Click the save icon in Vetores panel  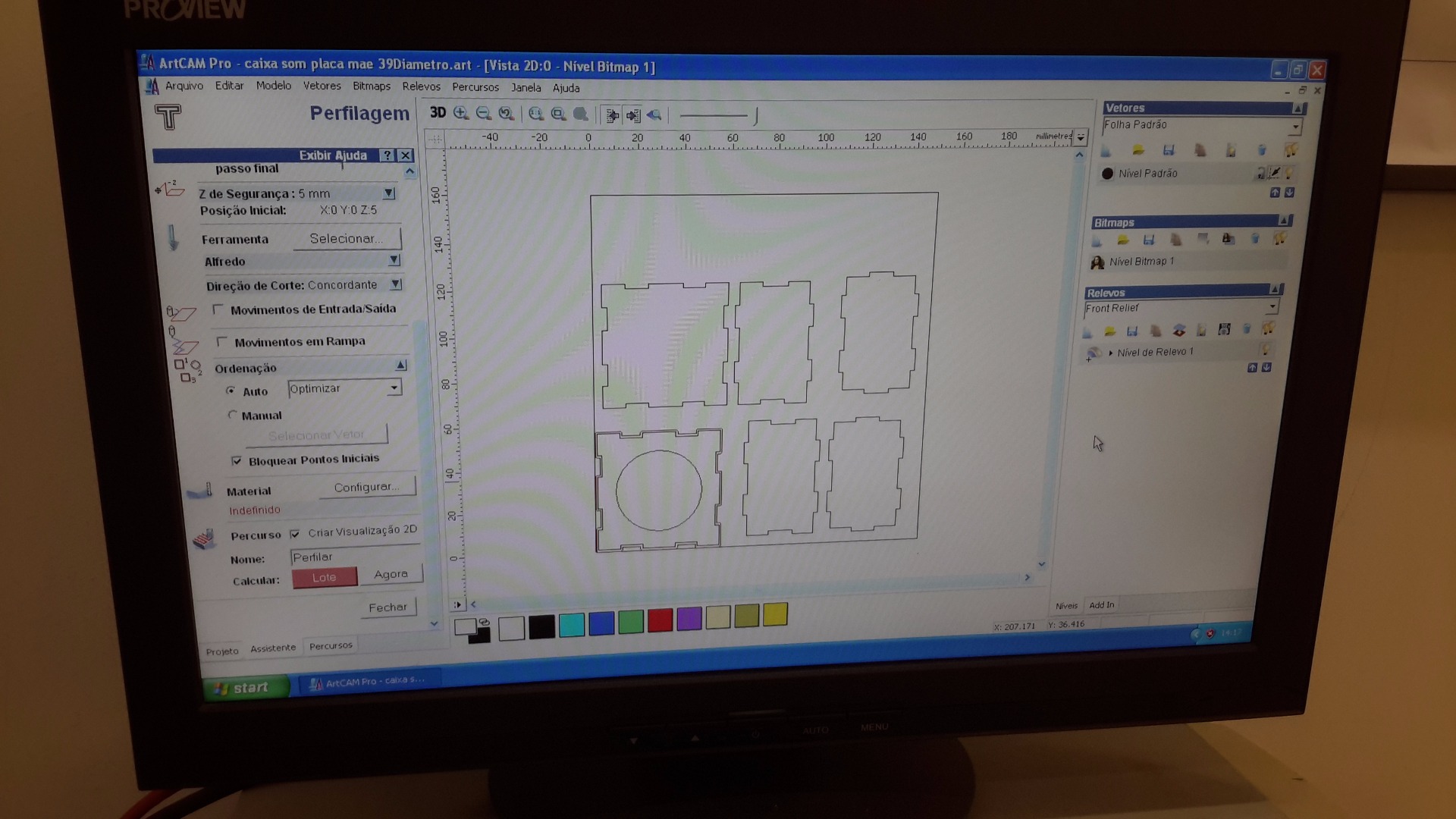[x=1169, y=150]
